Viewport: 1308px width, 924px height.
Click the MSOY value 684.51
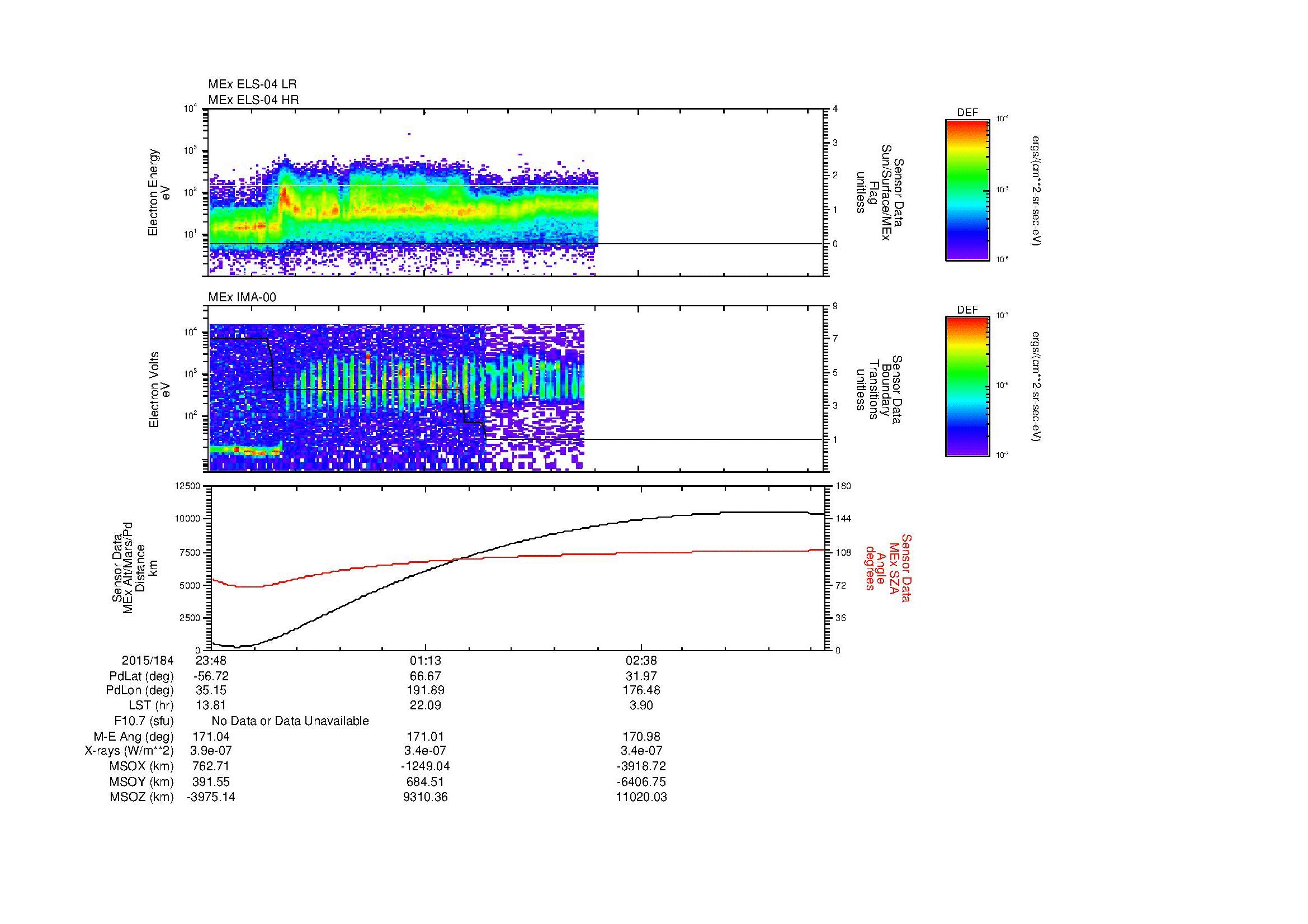click(425, 781)
